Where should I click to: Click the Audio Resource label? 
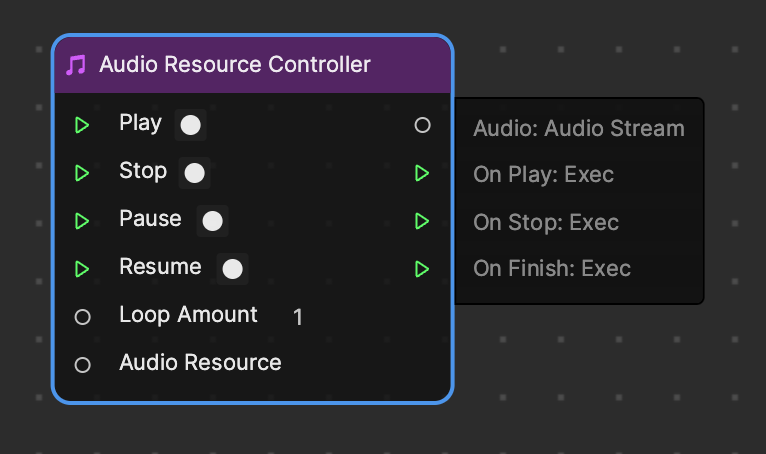pos(200,362)
